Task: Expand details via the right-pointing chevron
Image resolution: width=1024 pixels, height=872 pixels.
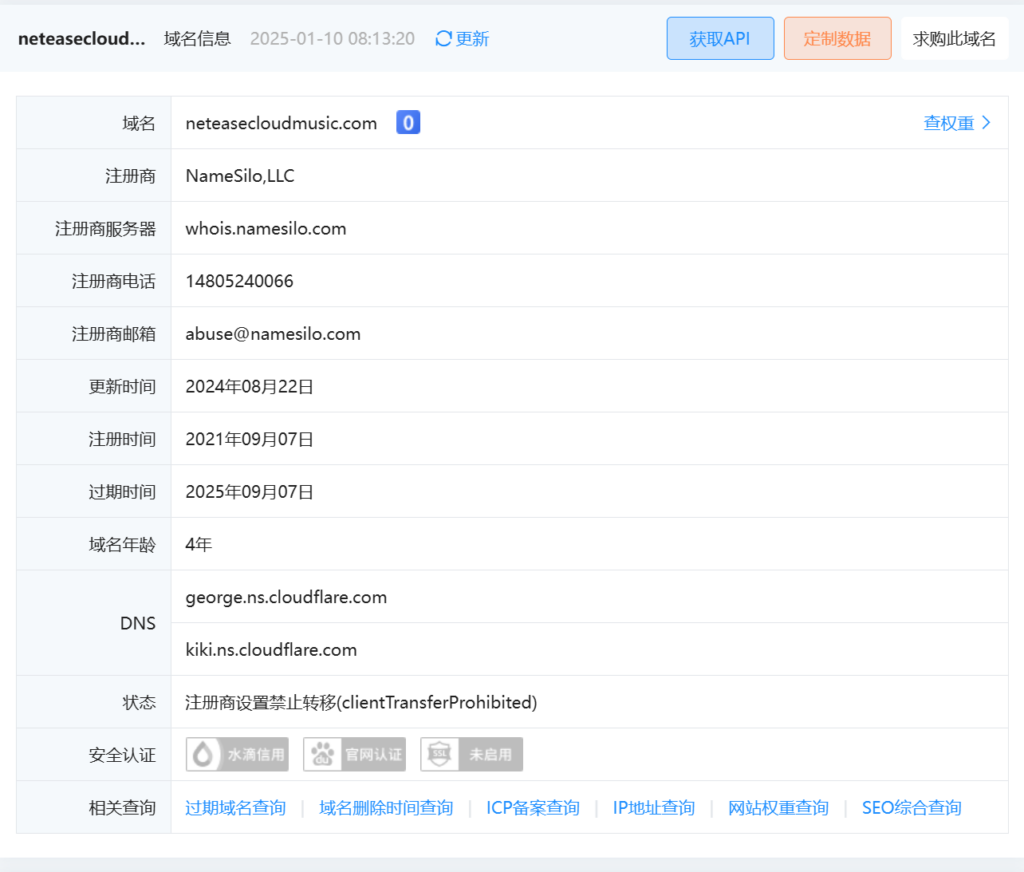Action: (x=985, y=122)
